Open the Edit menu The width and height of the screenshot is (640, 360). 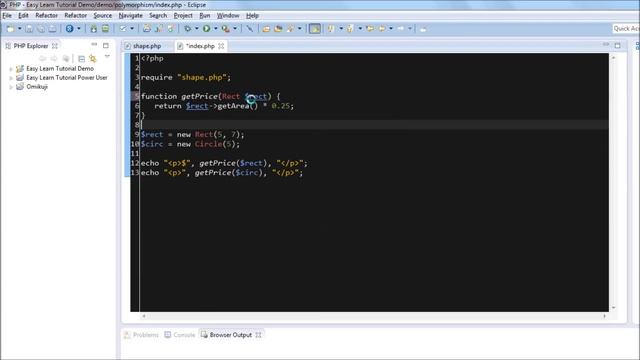click(23, 16)
